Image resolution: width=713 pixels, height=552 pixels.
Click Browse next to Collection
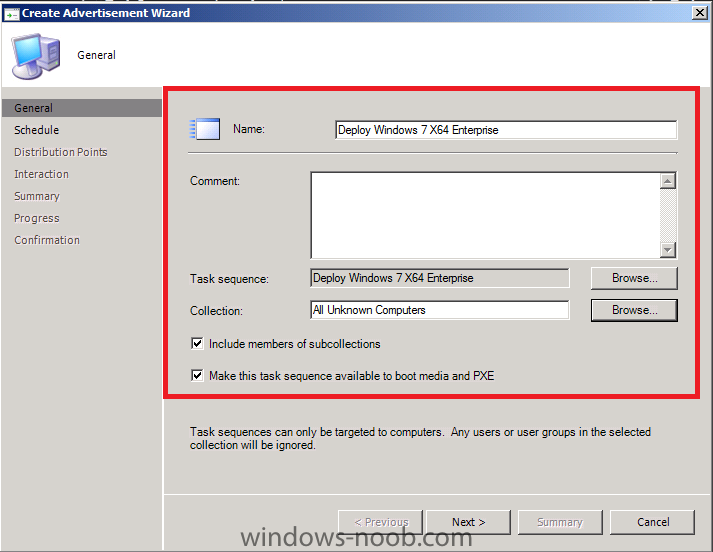tap(634, 310)
